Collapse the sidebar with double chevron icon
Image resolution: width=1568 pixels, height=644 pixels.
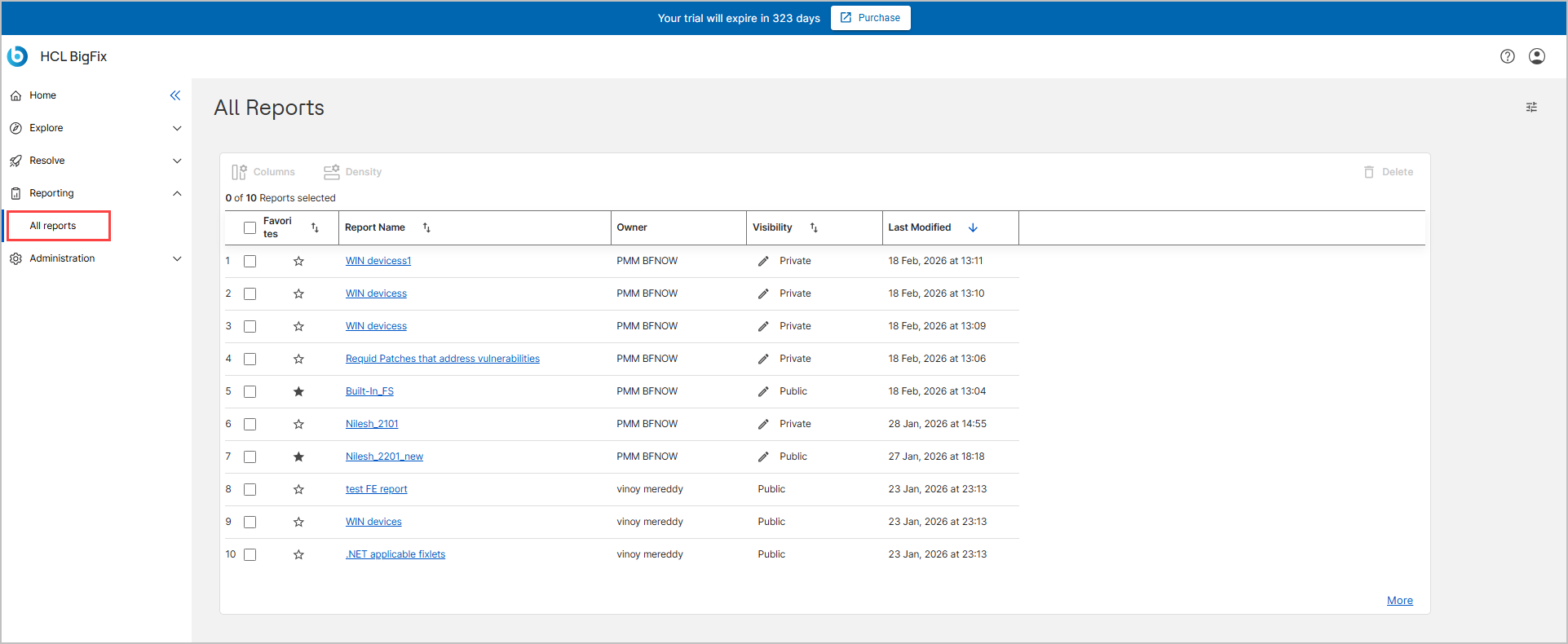(175, 95)
